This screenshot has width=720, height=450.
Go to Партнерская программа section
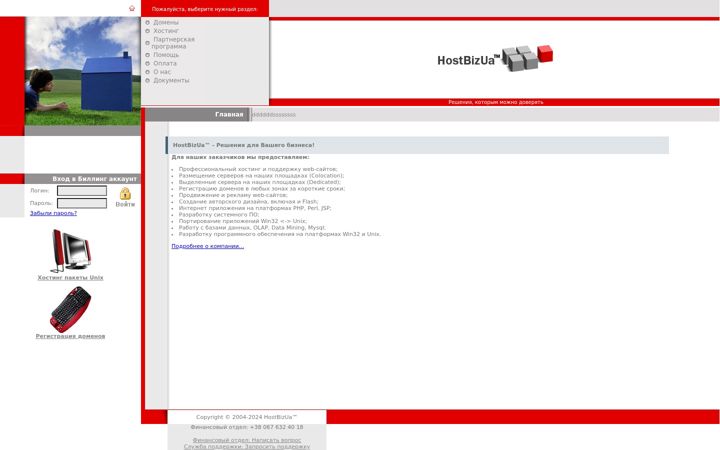click(173, 43)
